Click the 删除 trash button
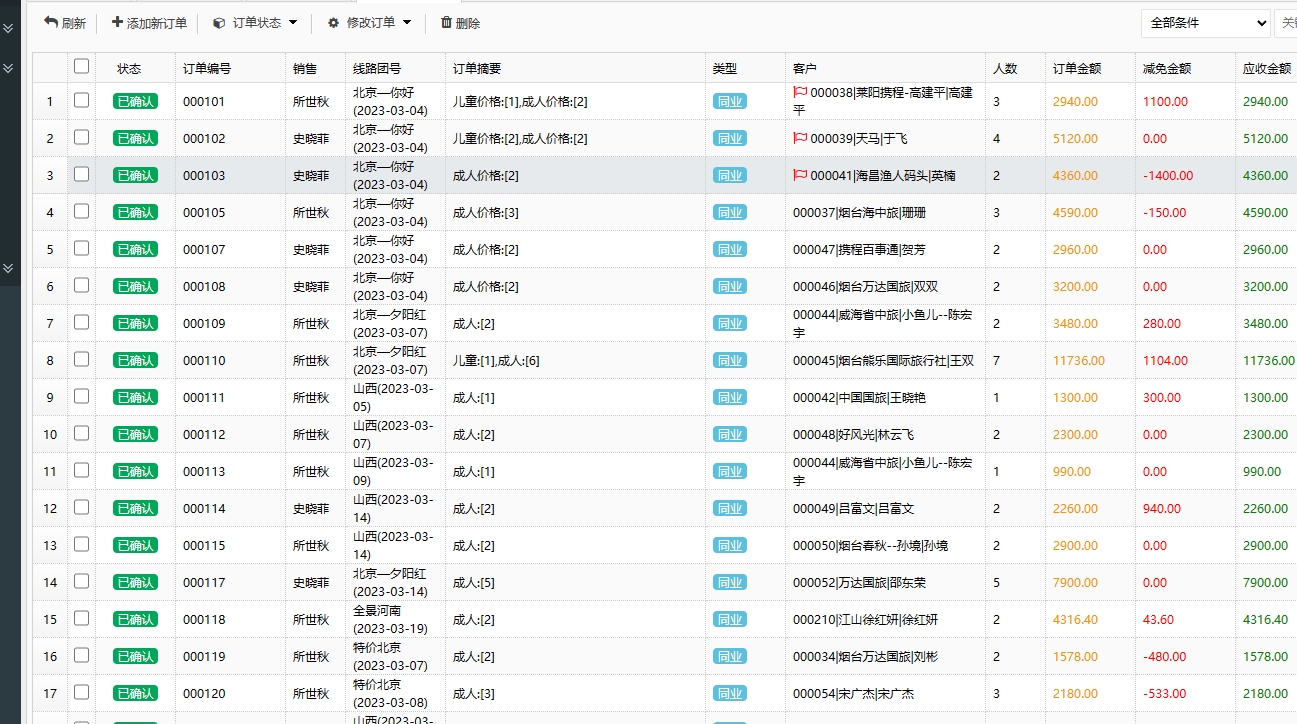Viewport: 1297px width, 724px height. (460, 23)
